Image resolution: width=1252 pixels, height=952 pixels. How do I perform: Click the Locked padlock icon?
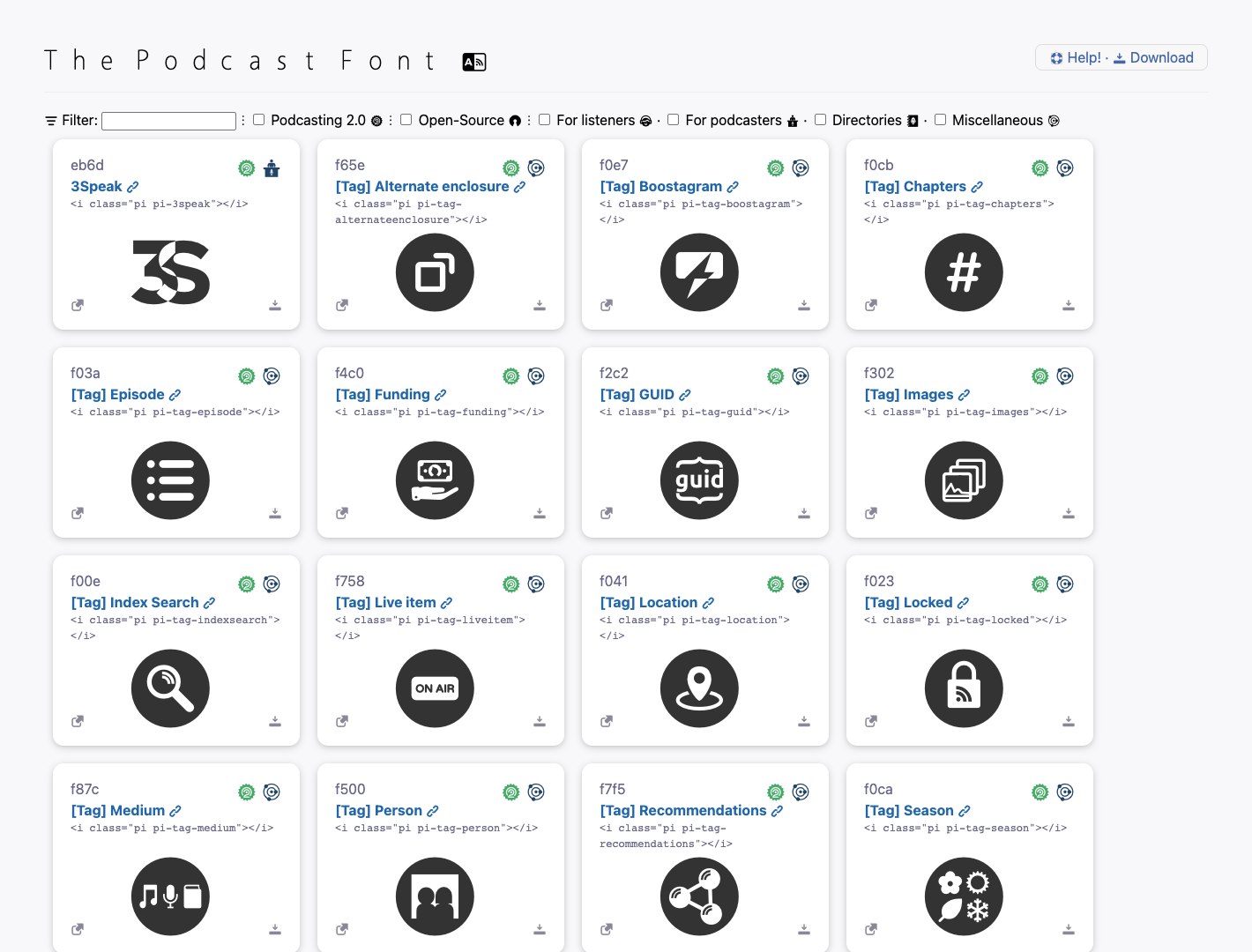tap(964, 688)
